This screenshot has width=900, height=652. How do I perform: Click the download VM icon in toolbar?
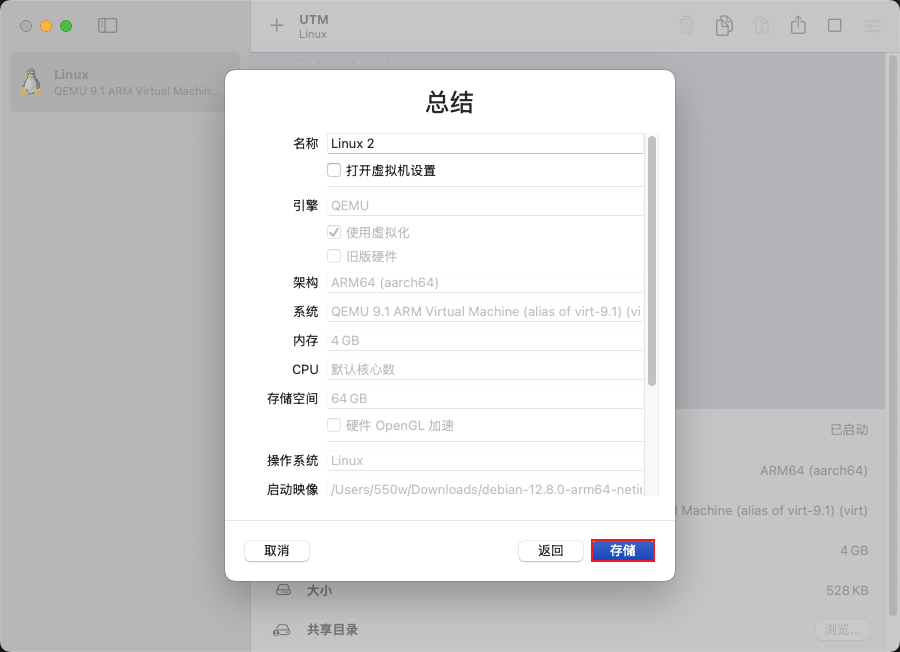click(x=762, y=26)
